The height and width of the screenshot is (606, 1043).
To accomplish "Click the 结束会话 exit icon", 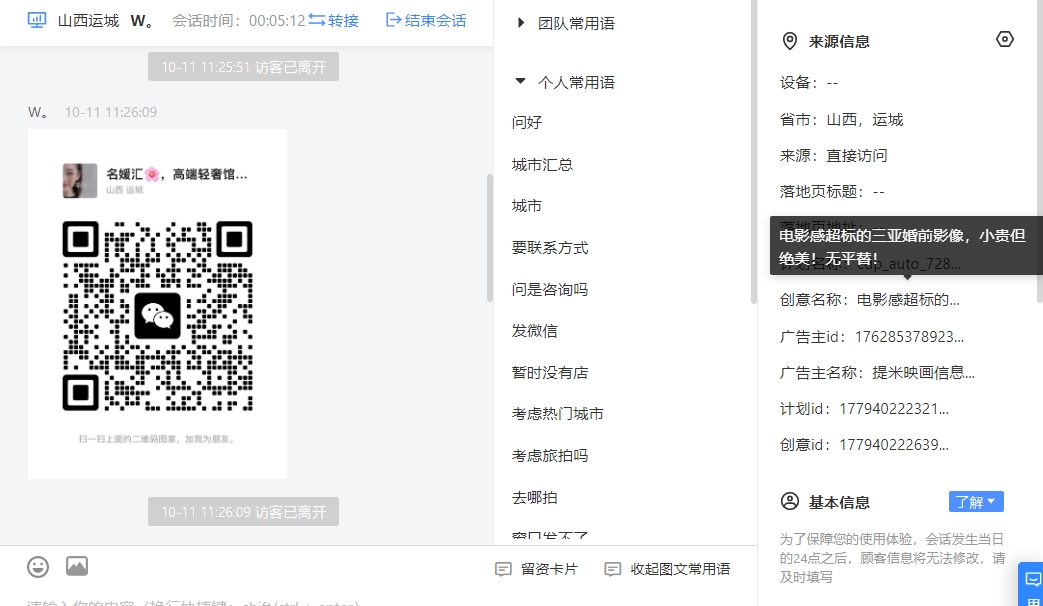I will pos(393,20).
